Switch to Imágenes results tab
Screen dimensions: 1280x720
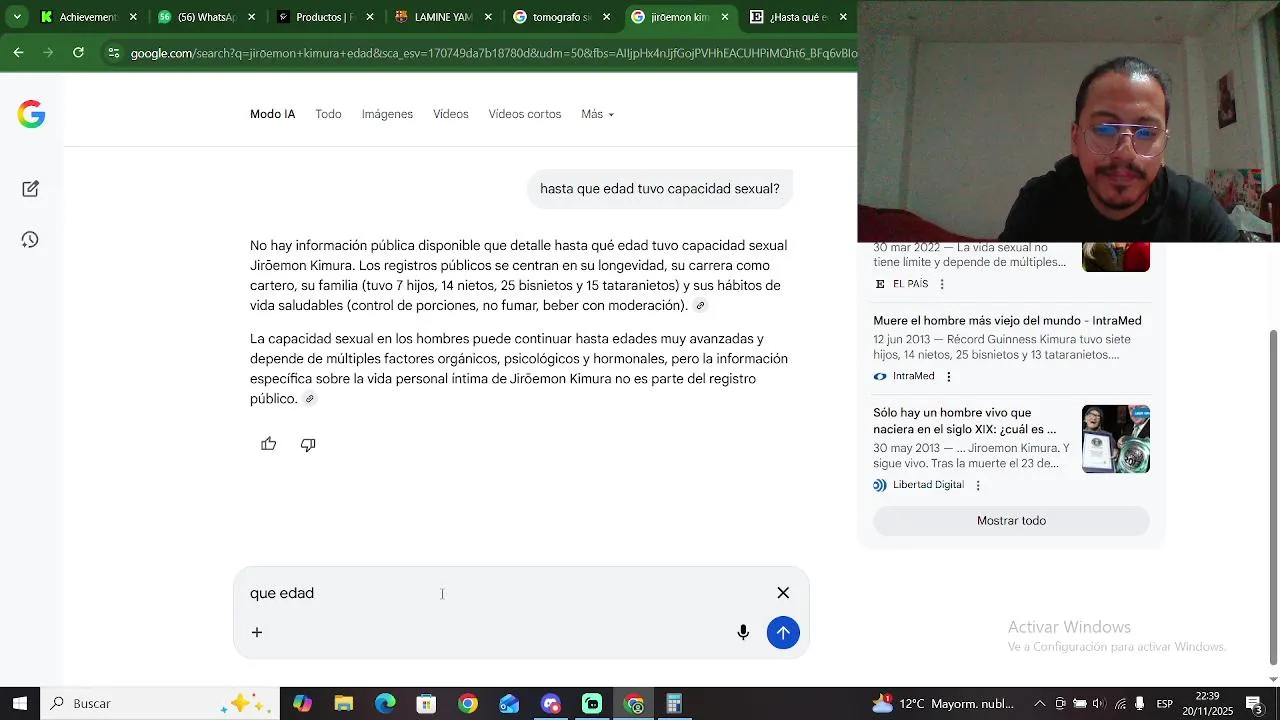[x=387, y=114]
